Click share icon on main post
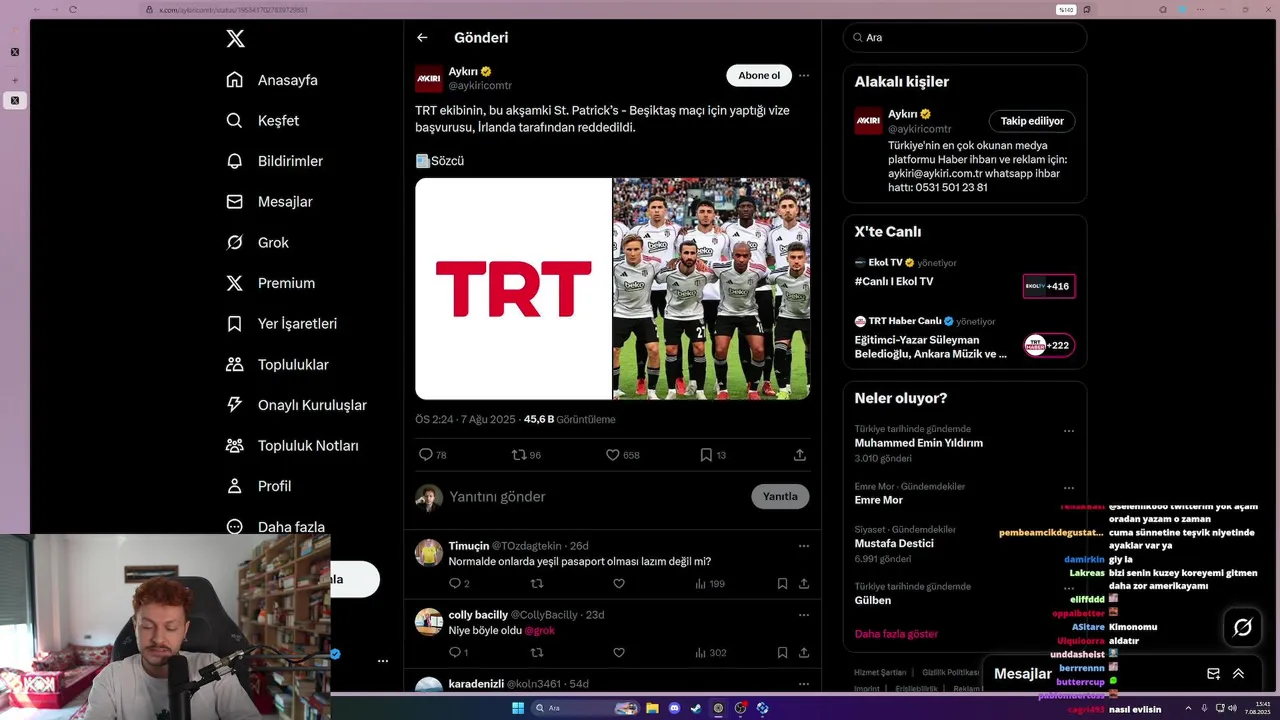 800,455
